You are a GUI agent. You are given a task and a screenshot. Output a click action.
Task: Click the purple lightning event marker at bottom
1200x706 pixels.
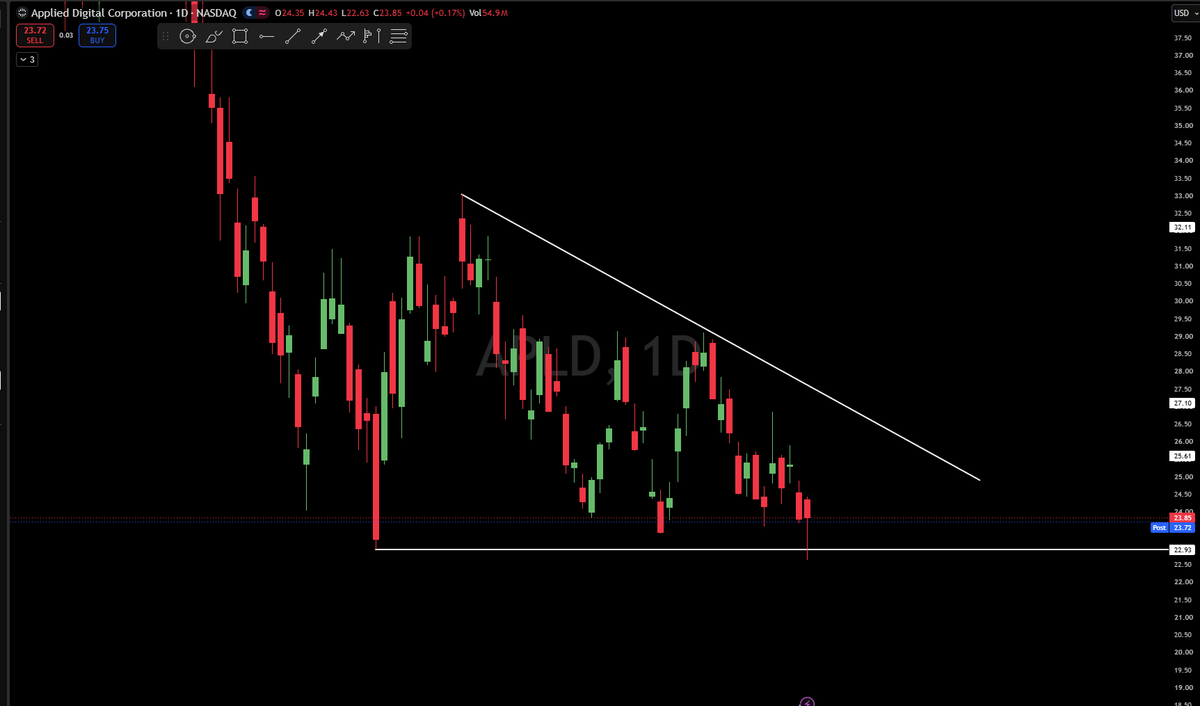tap(808, 701)
